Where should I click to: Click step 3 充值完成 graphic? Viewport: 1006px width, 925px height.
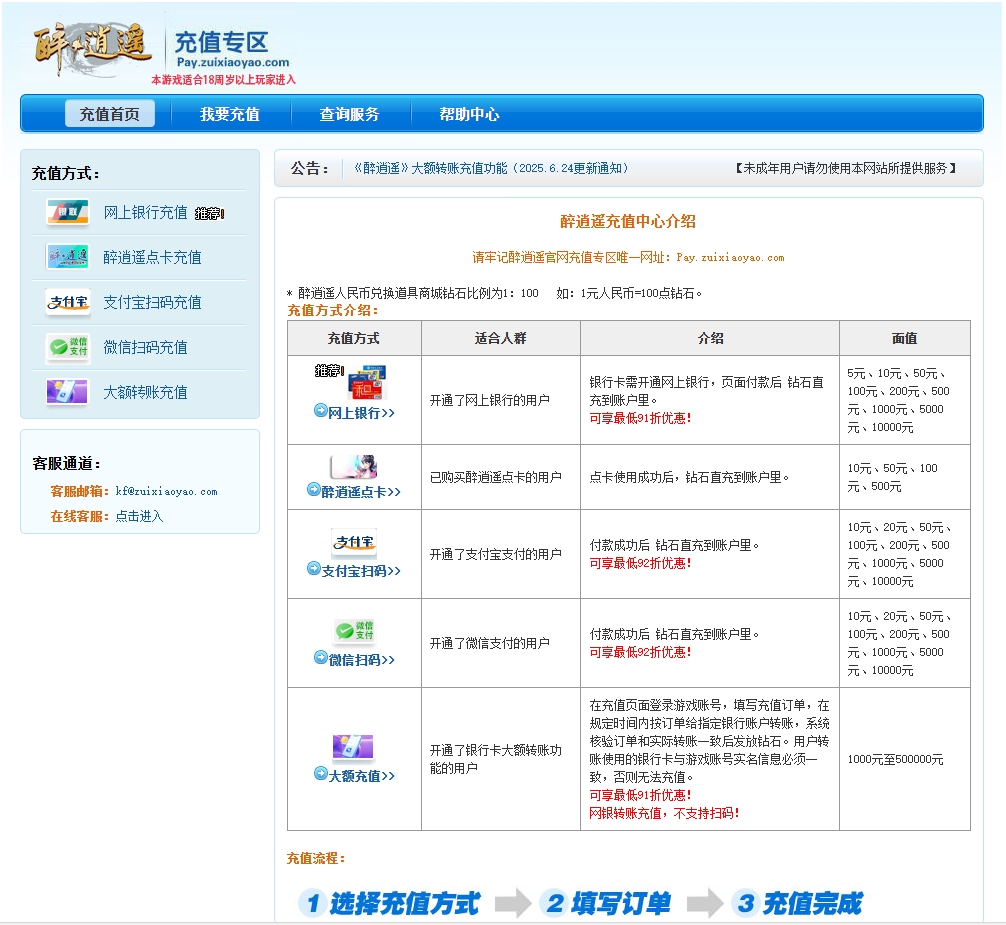click(x=798, y=903)
